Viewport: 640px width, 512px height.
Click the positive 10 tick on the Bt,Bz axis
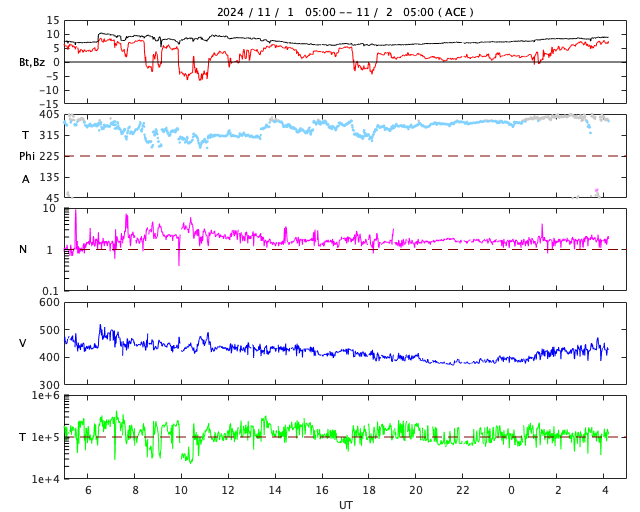pos(52,34)
